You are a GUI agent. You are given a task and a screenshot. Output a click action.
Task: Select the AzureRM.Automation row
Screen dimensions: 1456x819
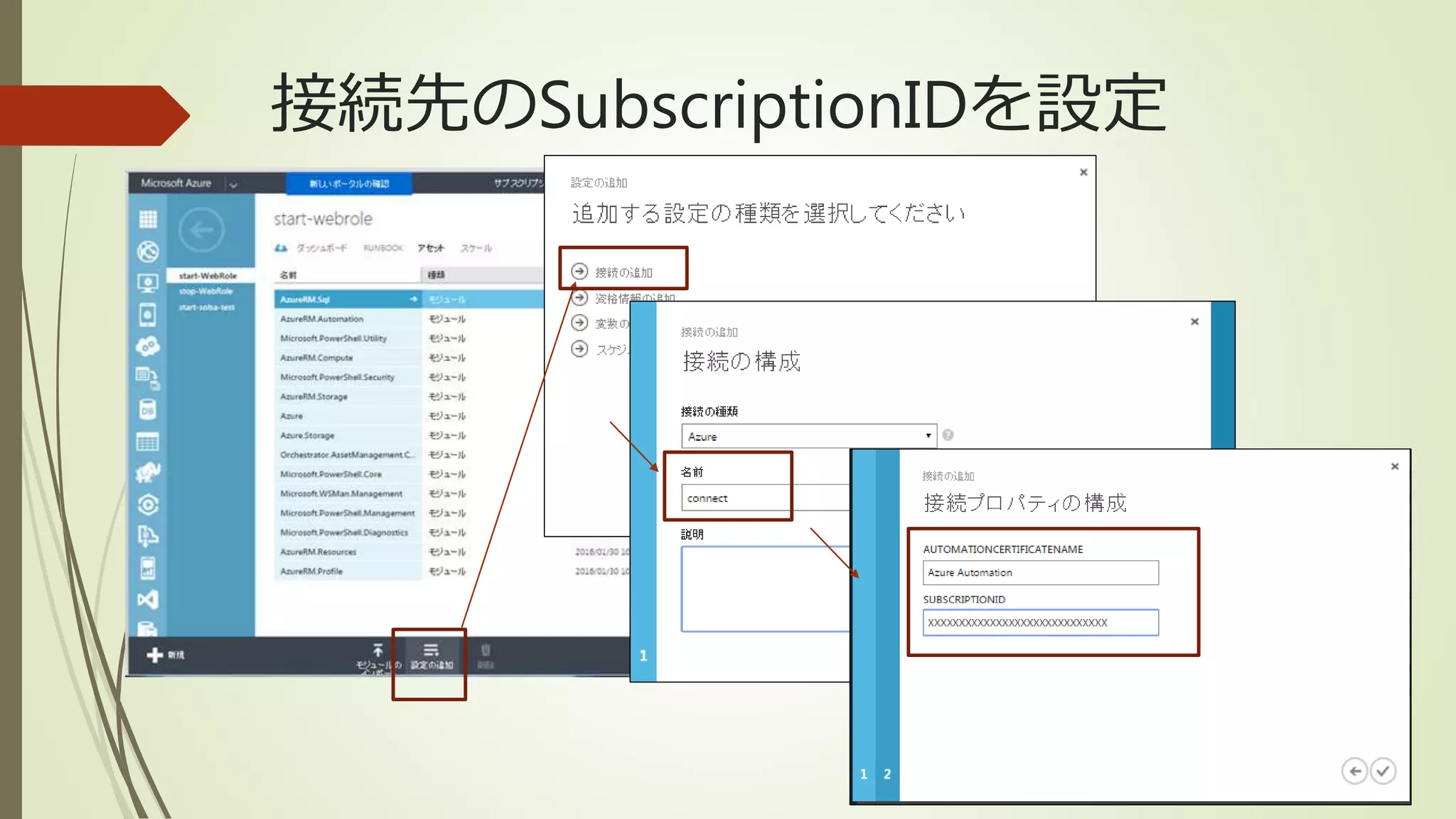click(409, 319)
